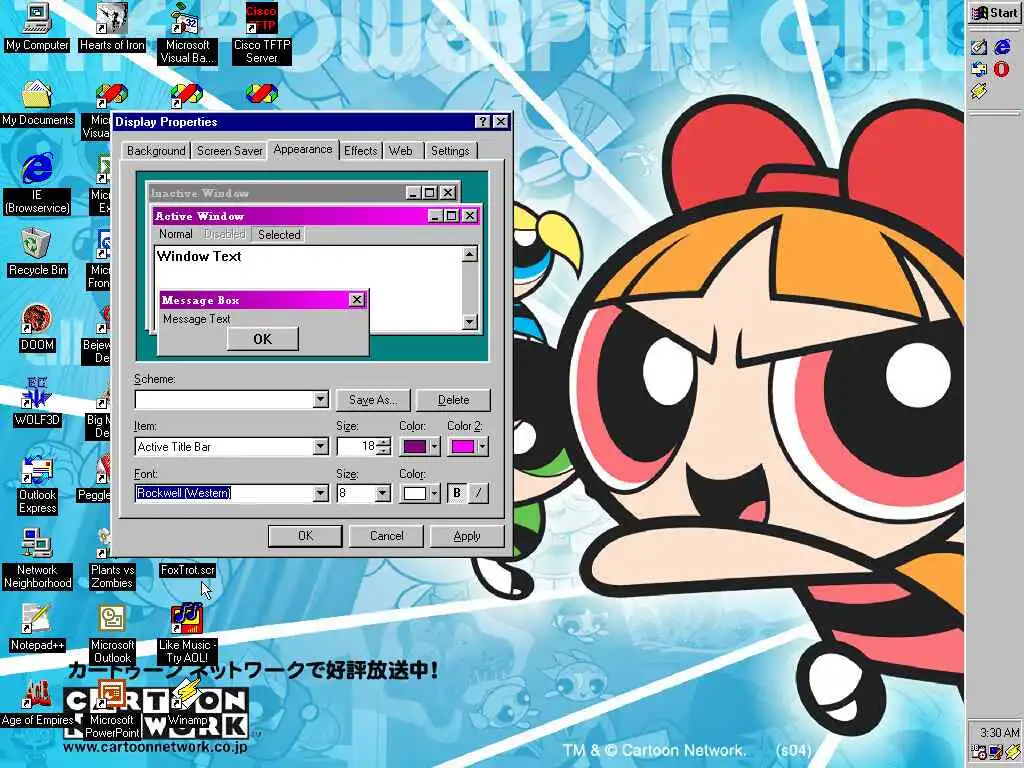Click the purple item Color swatch
Image resolution: width=1024 pixels, height=768 pixels.
[415, 447]
